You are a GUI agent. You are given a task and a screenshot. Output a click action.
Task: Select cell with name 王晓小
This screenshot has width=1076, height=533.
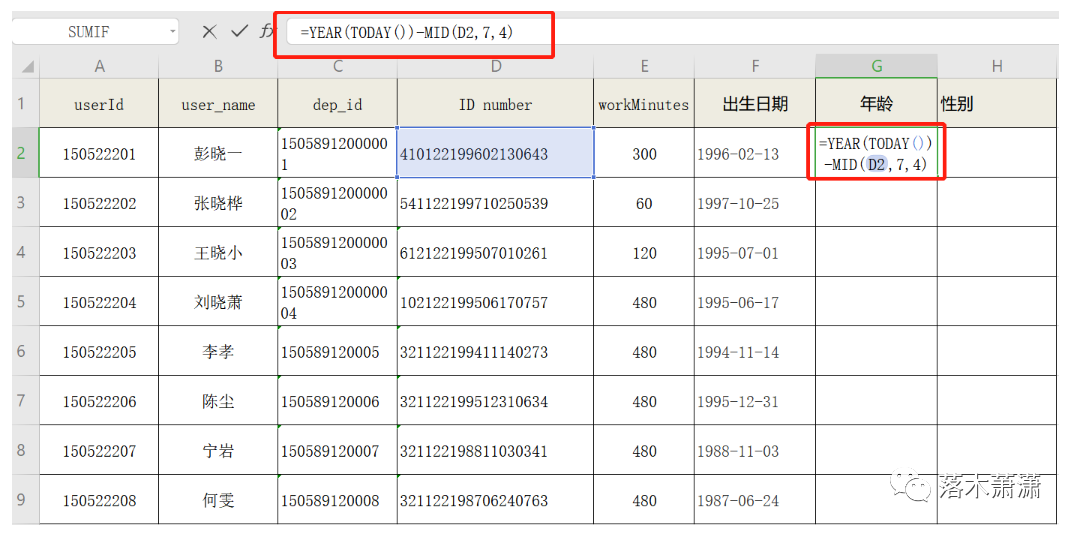tap(218, 252)
